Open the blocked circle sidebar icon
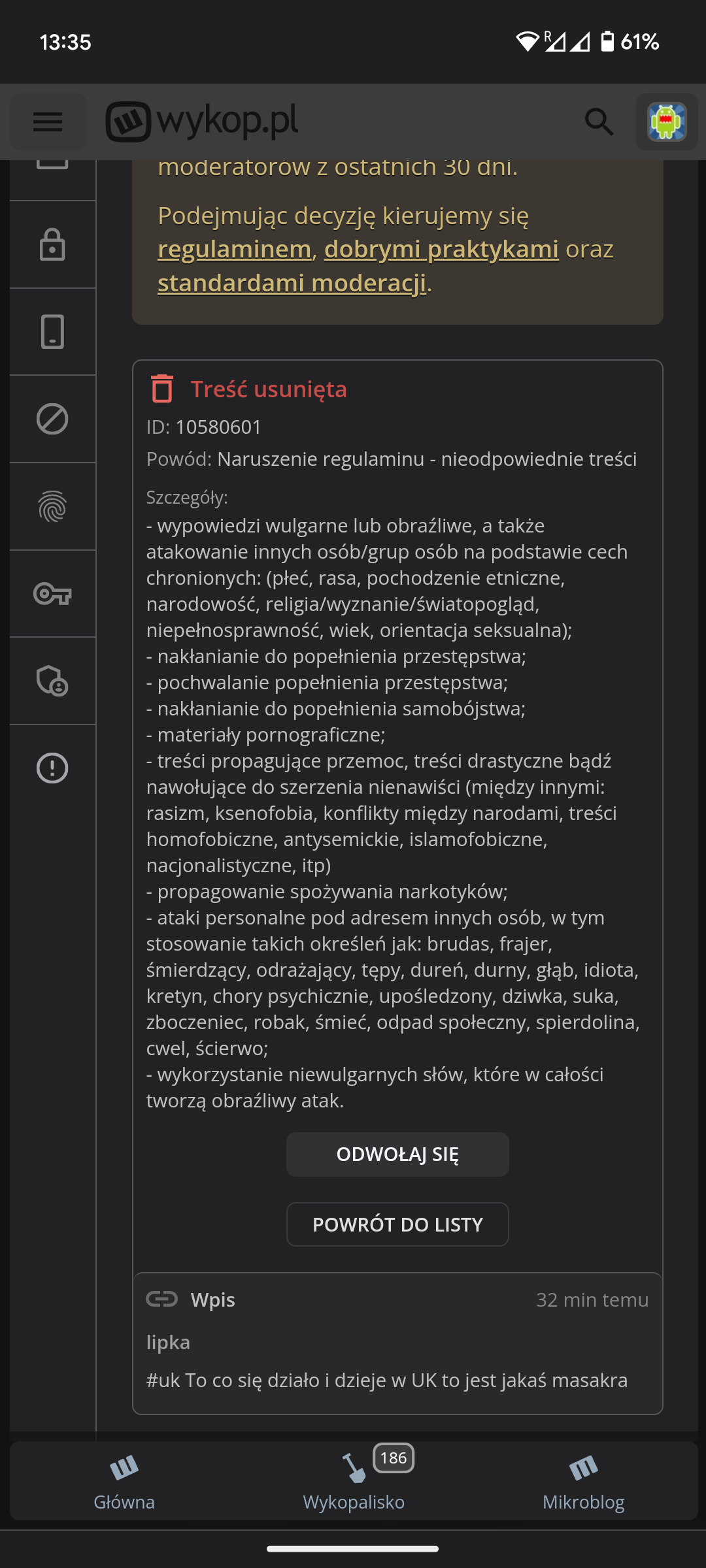 click(52, 419)
